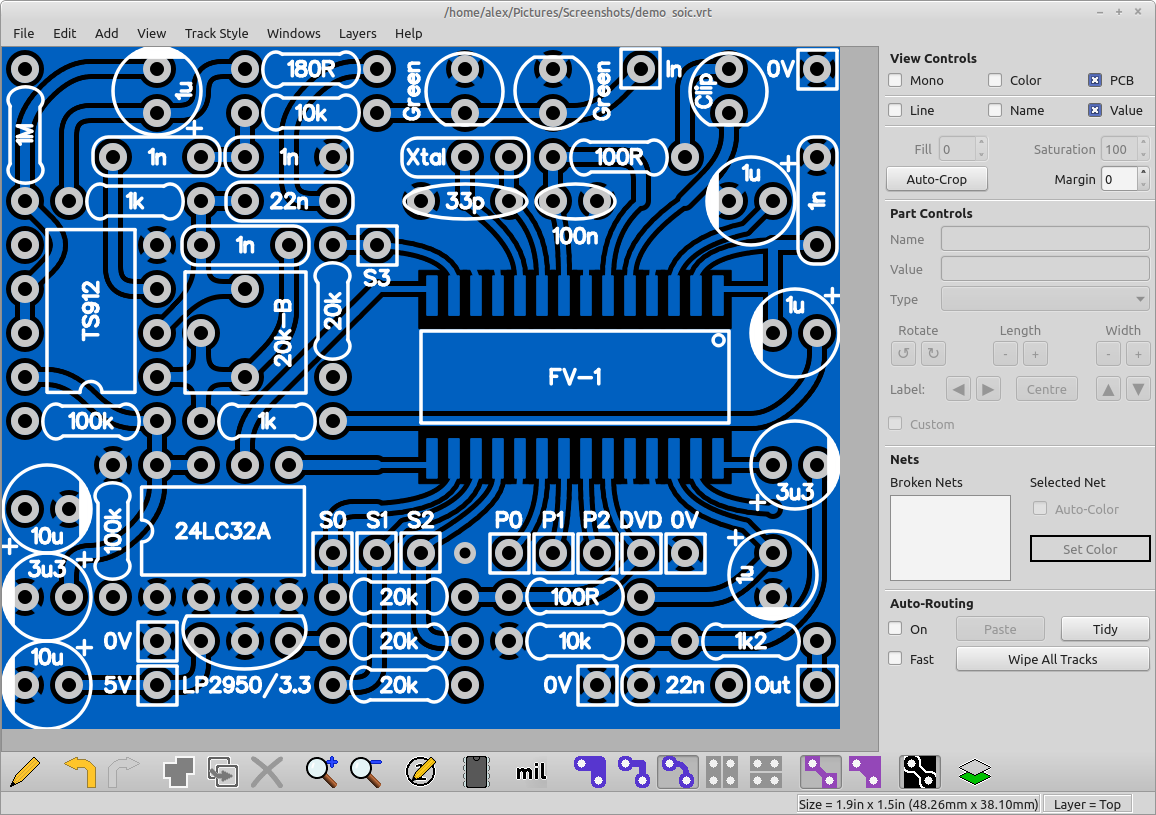Open the Track Style menu

point(216,33)
